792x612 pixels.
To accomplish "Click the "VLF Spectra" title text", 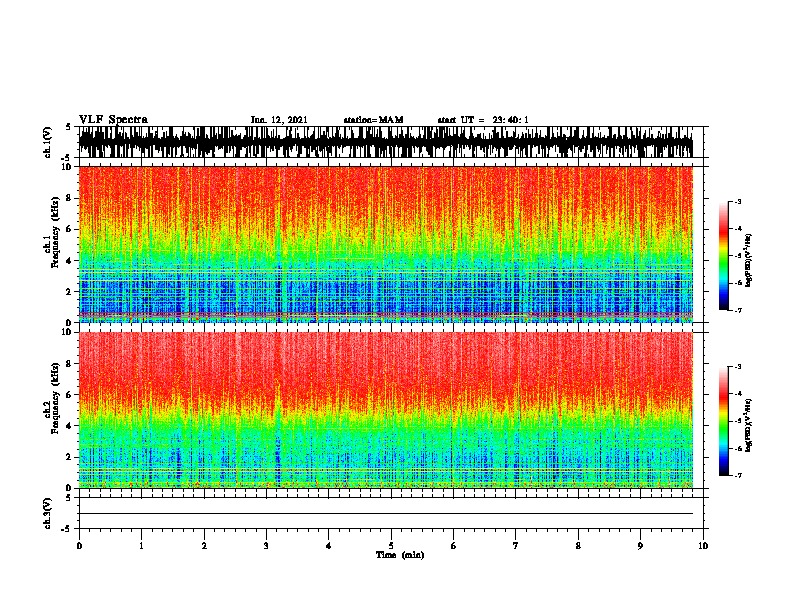I will tap(113, 120).
